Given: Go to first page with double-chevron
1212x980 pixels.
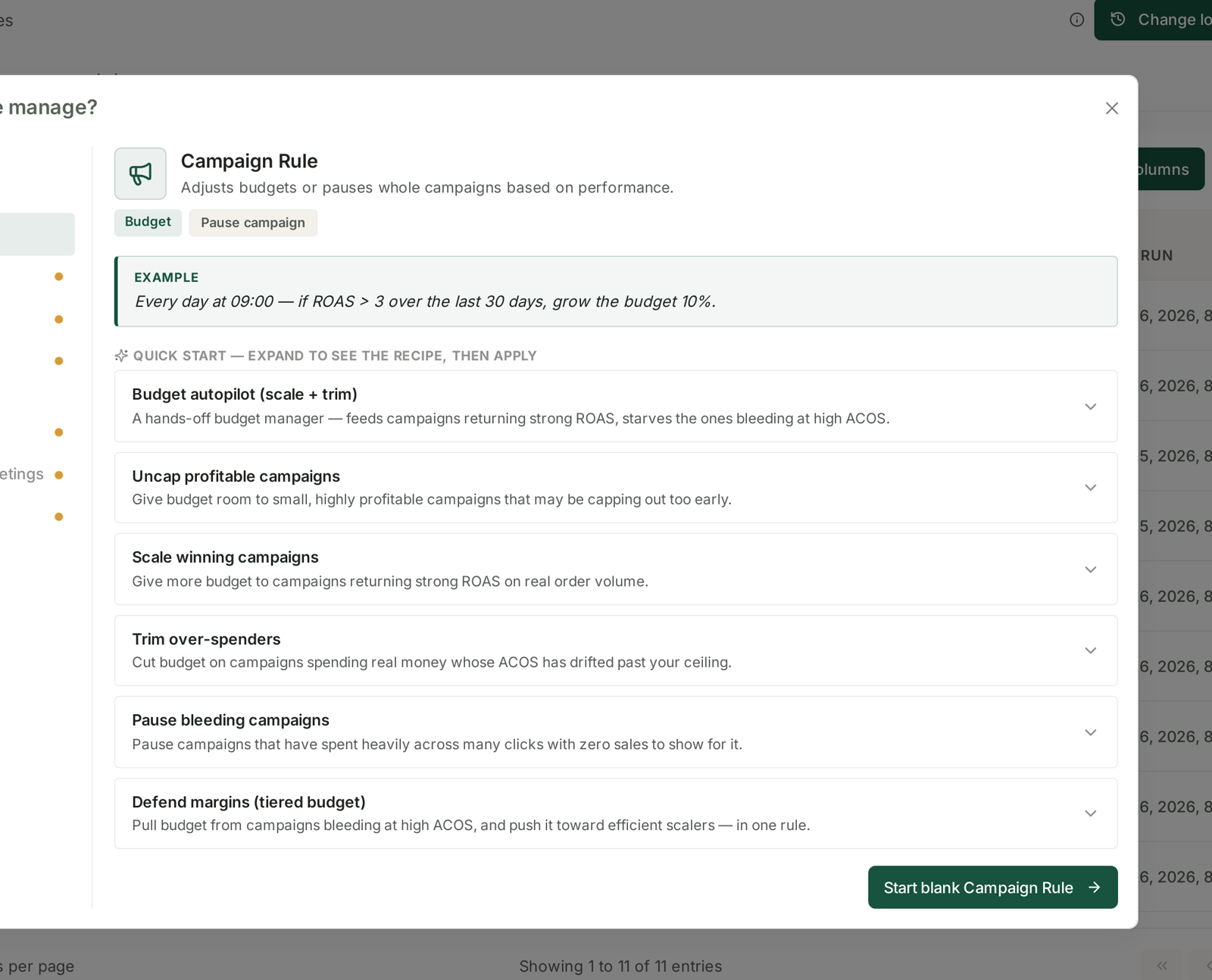Looking at the screenshot, I should (x=1162, y=966).
